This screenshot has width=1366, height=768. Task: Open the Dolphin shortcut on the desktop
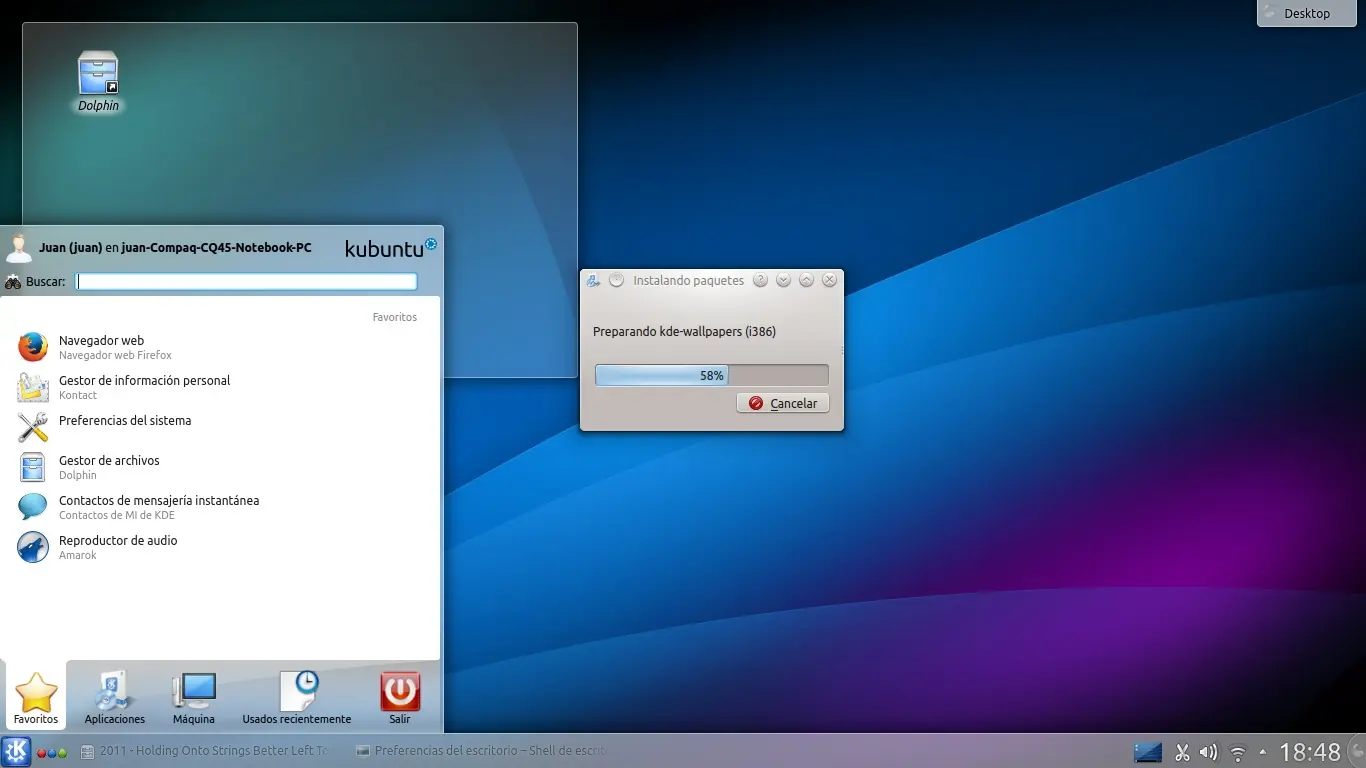(x=98, y=82)
